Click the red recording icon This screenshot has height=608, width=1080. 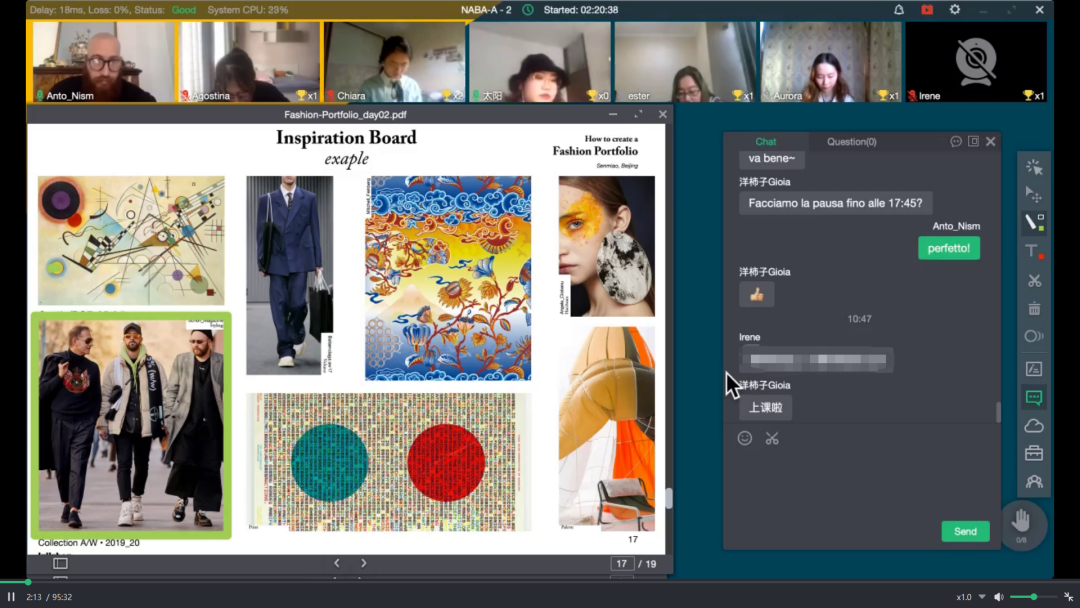click(x=927, y=10)
